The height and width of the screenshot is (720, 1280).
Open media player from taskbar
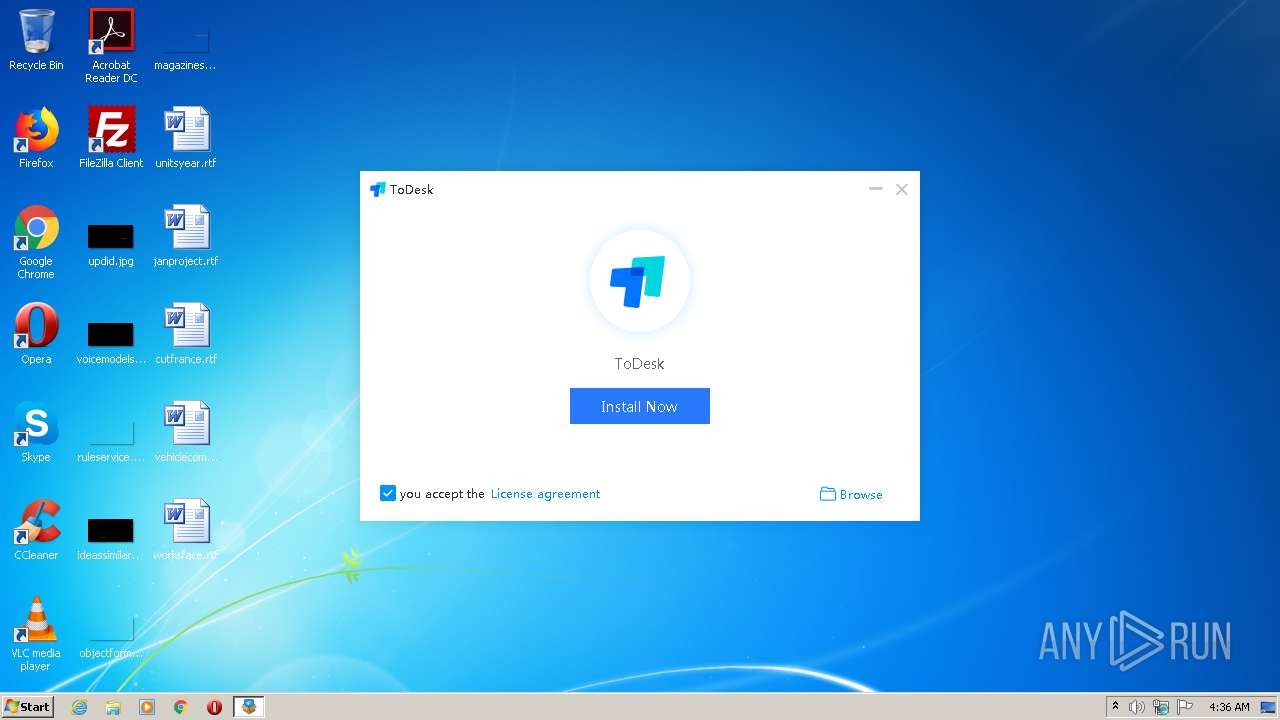[147, 707]
